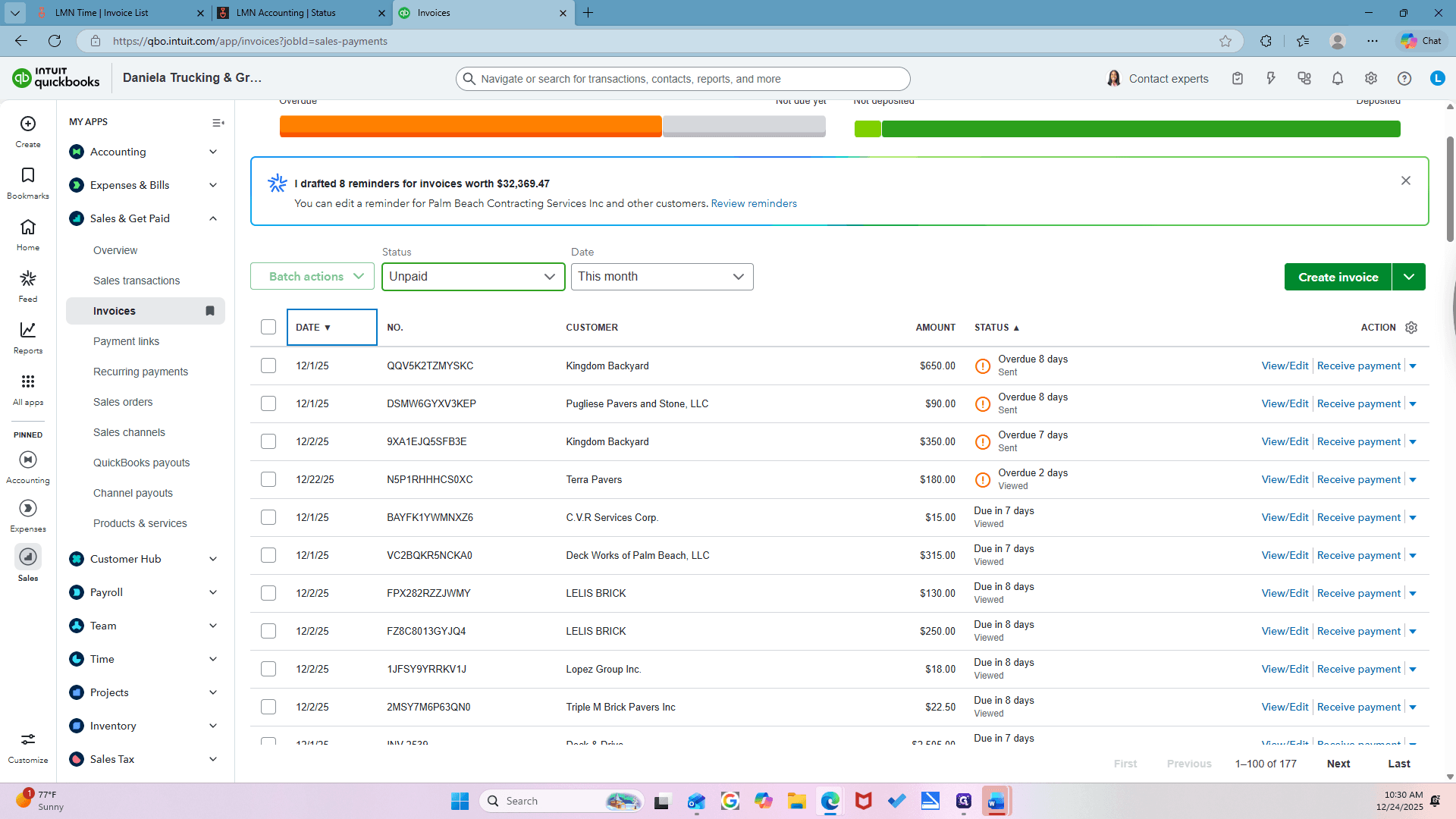Check the QQV5K2TZMYSKC invoice row
The height and width of the screenshot is (819, 1456).
pos(268,366)
